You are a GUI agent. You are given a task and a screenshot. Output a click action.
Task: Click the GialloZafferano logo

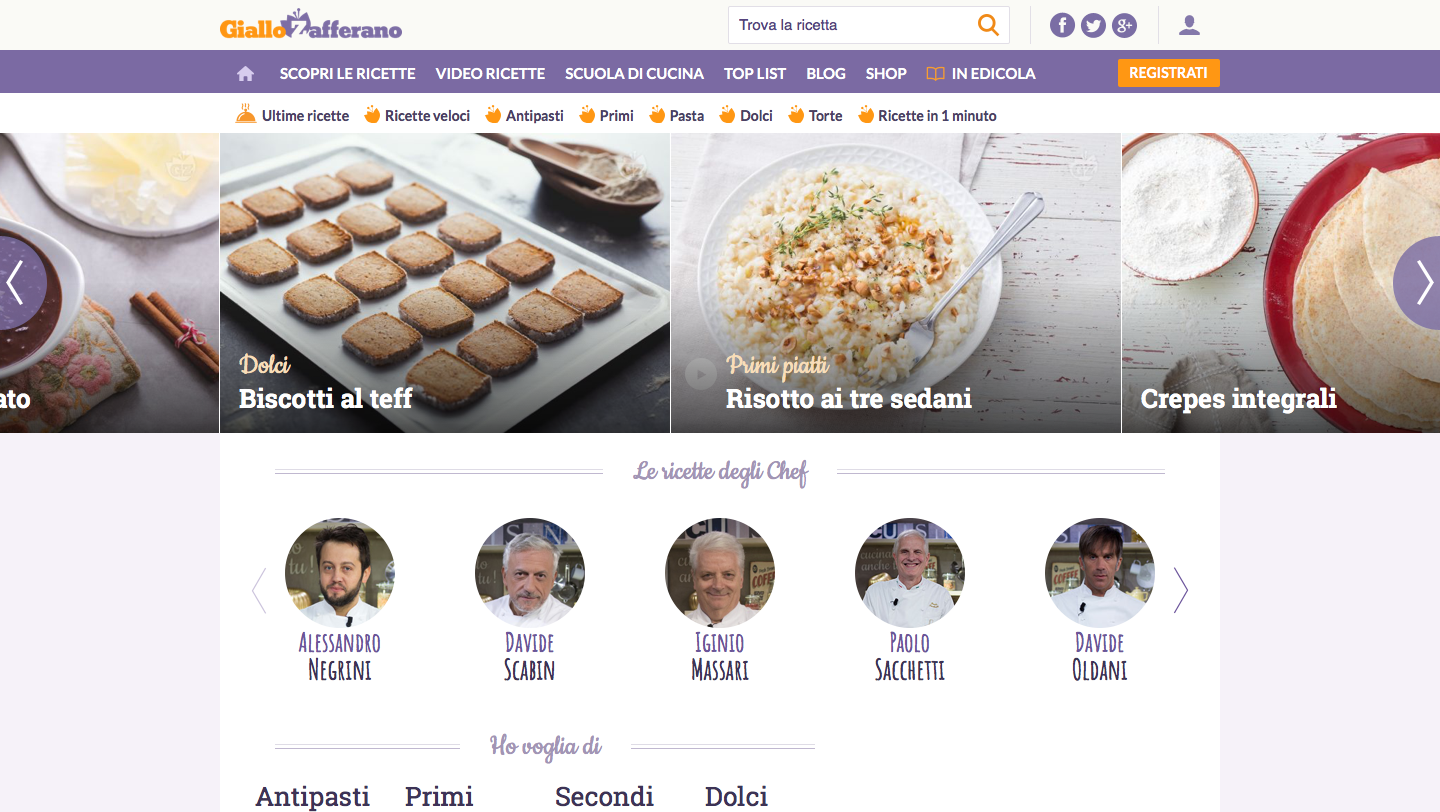coord(311,25)
